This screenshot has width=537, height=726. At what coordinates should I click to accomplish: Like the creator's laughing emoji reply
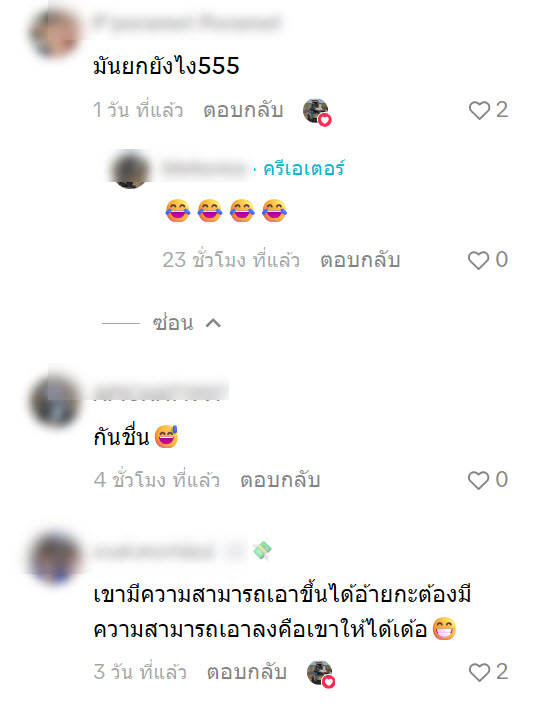click(479, 260)
